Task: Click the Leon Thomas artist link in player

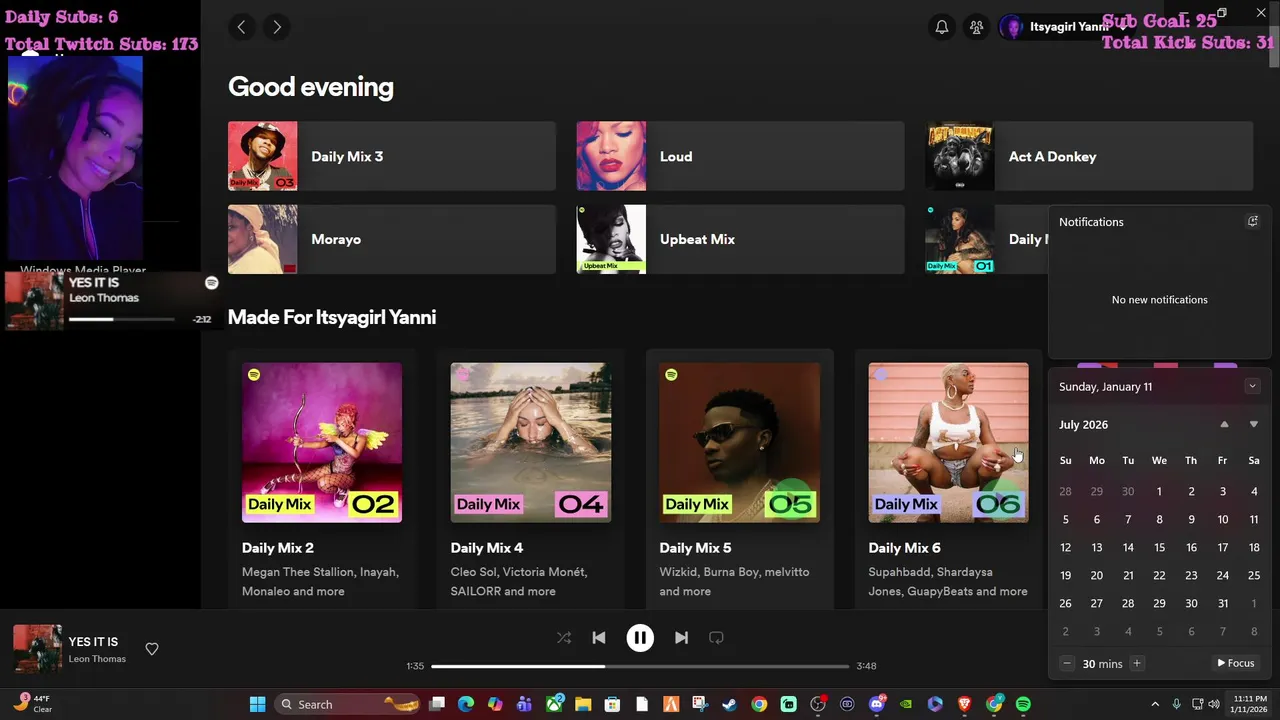Action: [x=97, y=659]
